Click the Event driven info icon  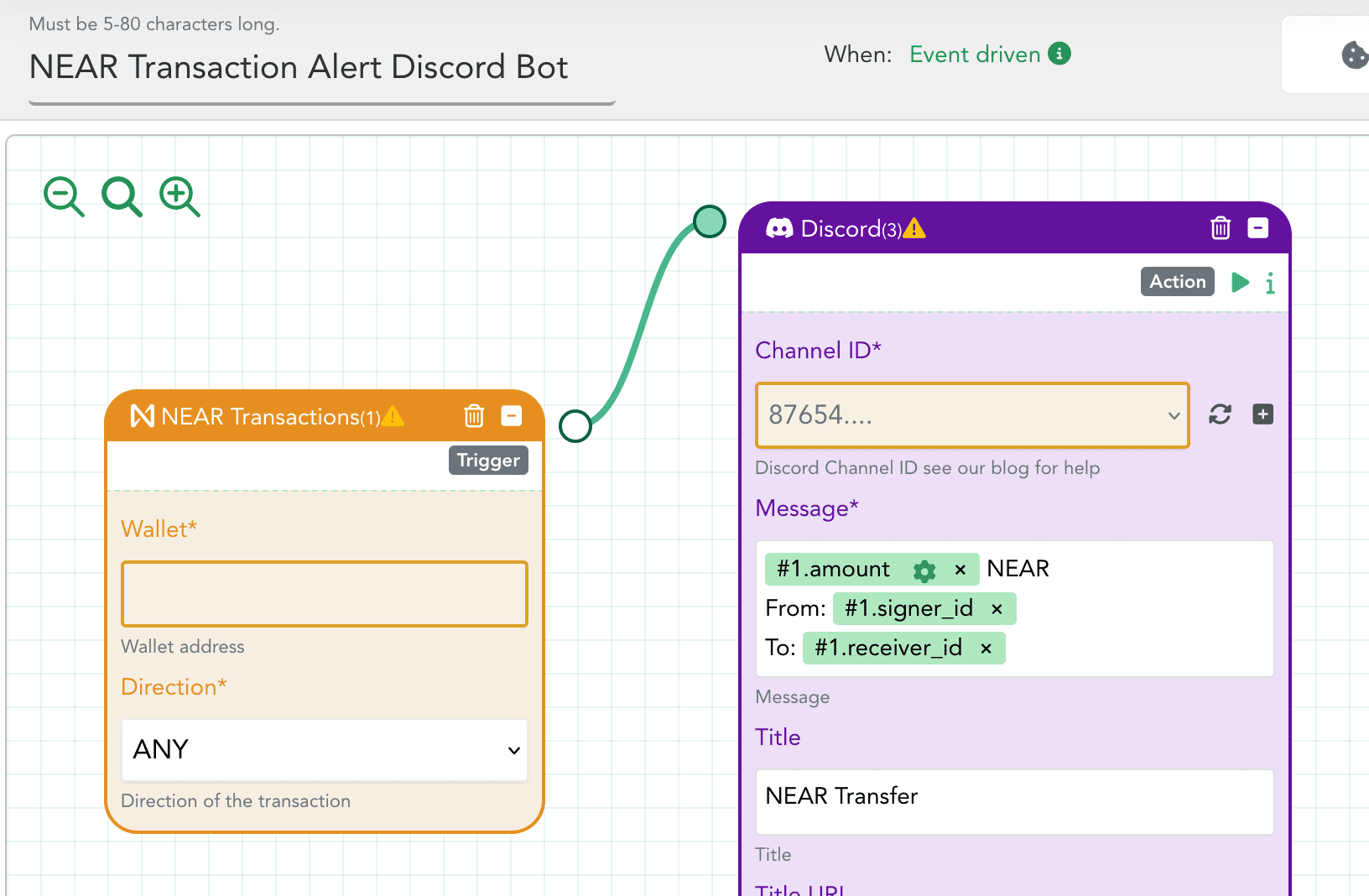1059,54
